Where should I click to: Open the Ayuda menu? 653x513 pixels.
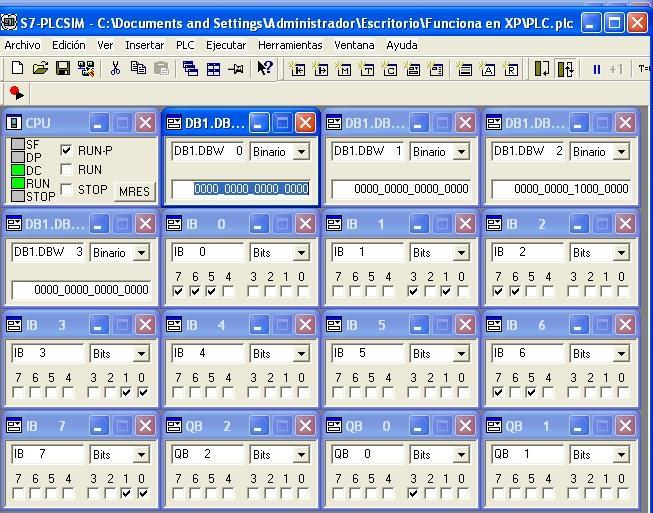[x=401, y=45]
